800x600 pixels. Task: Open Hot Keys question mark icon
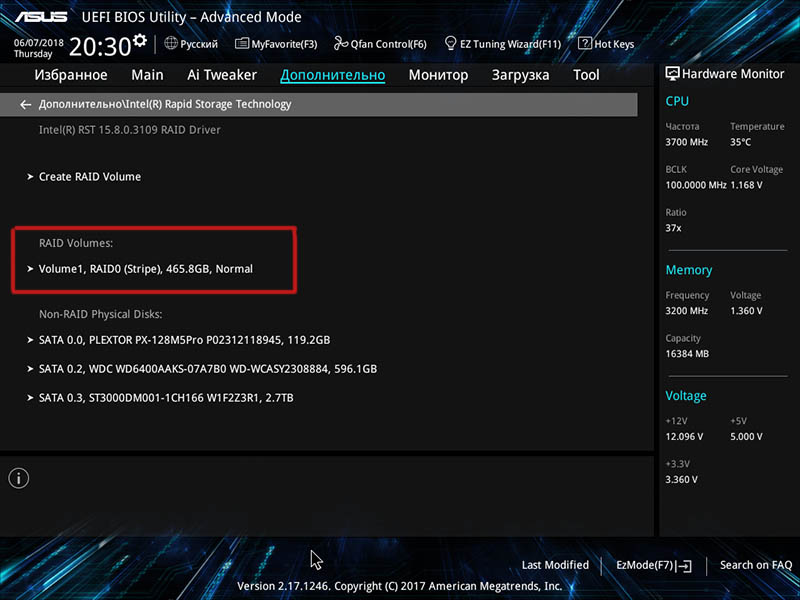coord(585,43)
